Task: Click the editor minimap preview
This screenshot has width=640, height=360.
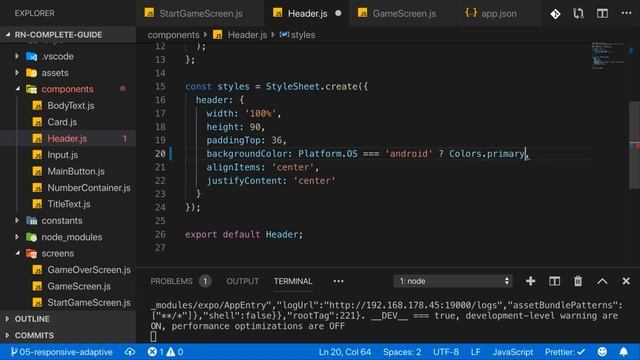Action: 608,56
